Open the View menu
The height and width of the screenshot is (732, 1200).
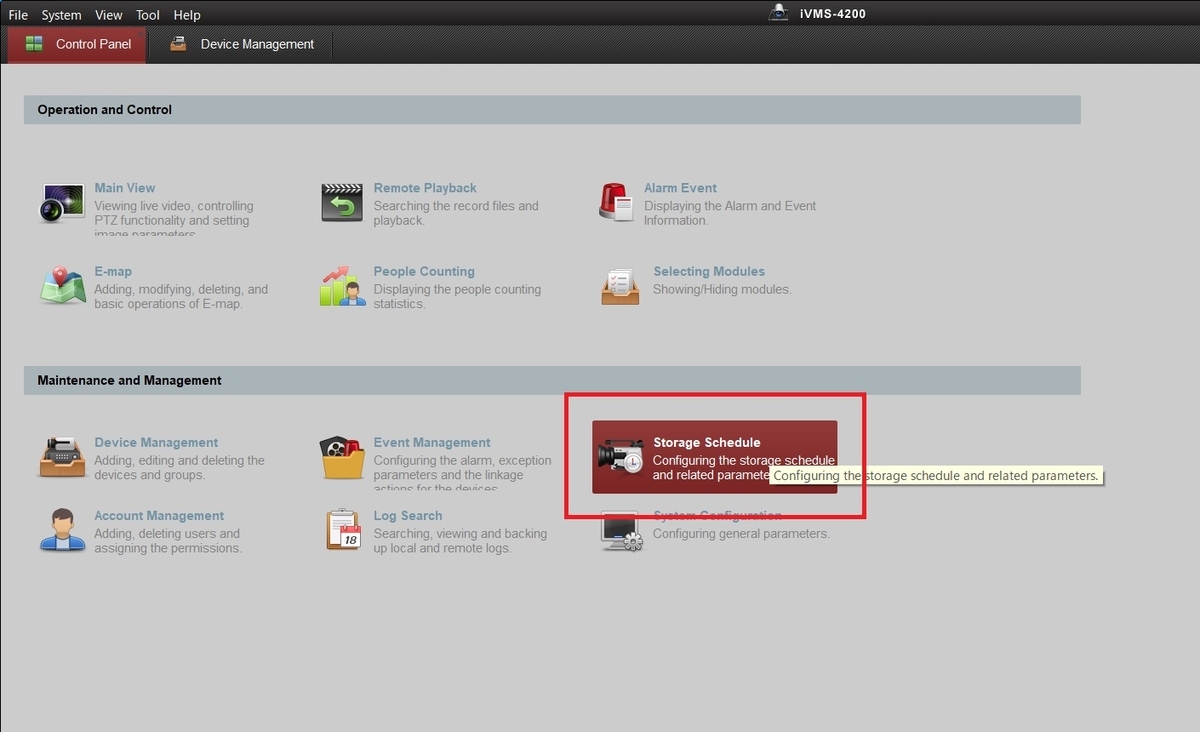tap(109, 15)
